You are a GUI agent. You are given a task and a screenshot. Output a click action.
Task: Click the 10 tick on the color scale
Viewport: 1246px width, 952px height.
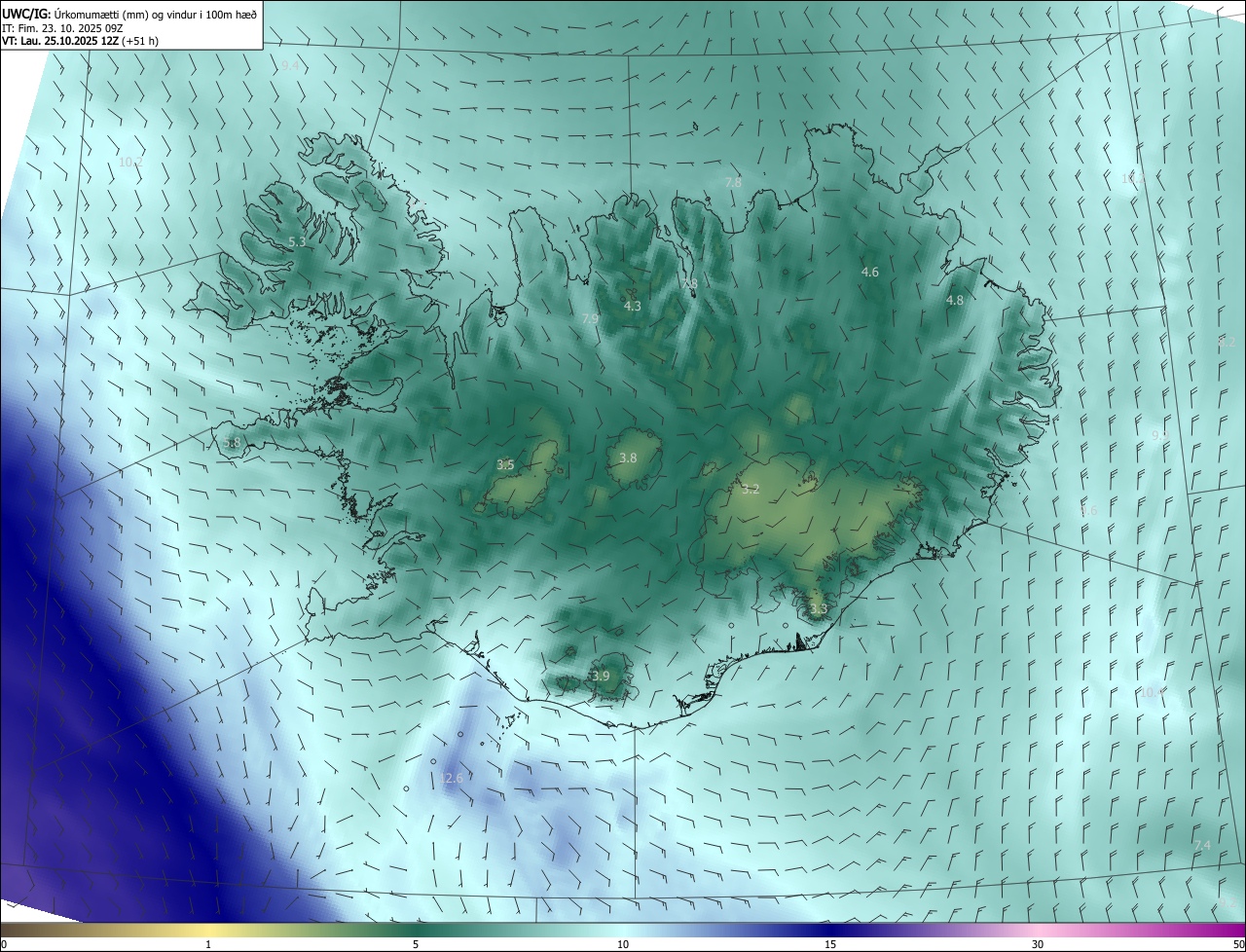[623, 944]
